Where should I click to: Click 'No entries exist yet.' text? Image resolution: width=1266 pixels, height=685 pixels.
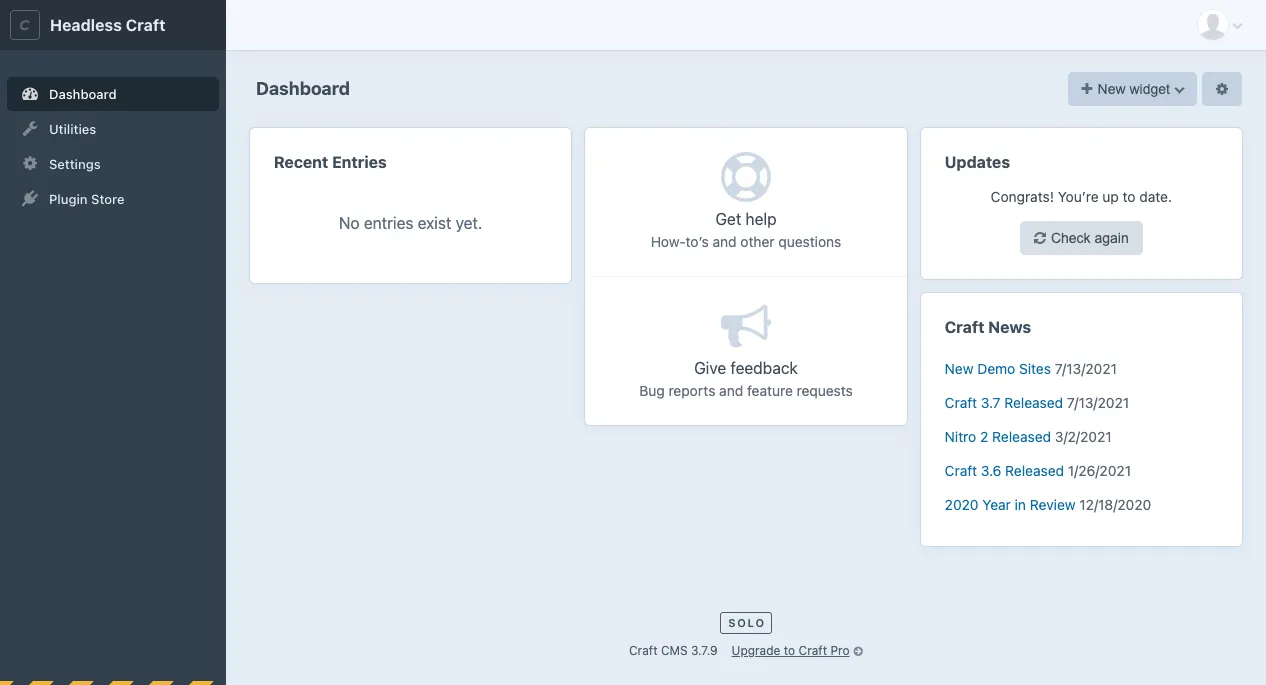410,224
